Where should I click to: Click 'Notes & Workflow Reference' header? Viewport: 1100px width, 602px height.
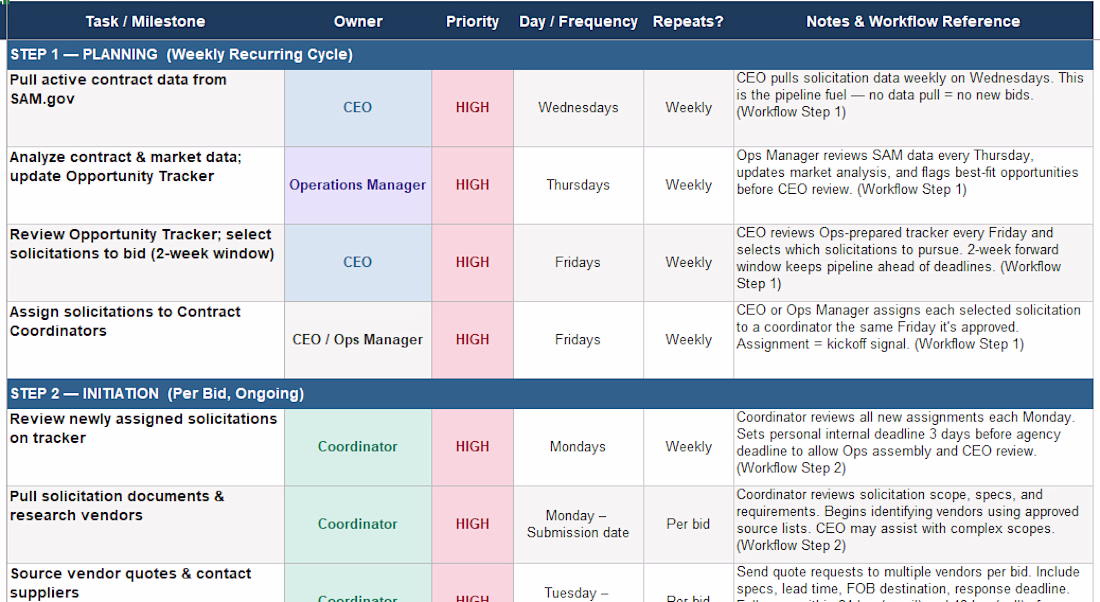(913, 21)
